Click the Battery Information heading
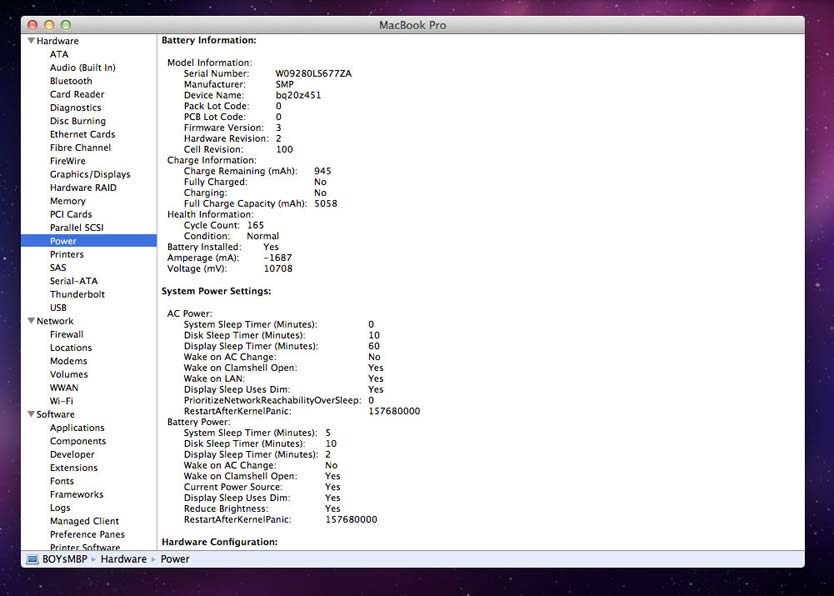Viewport: 834px width, 596px height. pyautogui.click(x=209, y=40)
